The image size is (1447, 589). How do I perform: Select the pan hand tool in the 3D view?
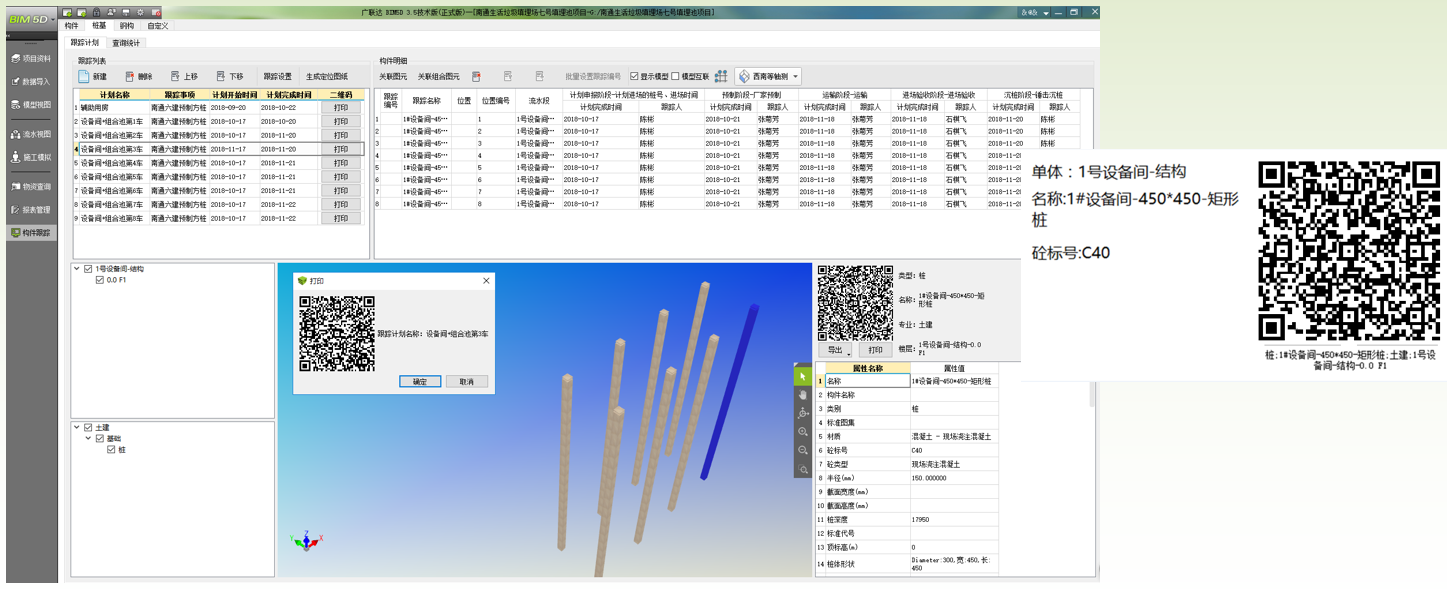point(802,395)
